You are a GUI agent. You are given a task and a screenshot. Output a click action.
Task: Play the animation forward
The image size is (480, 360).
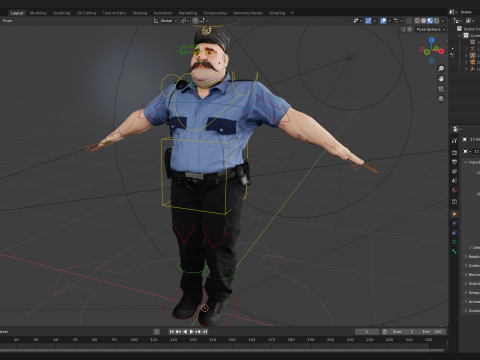(192, 331)
